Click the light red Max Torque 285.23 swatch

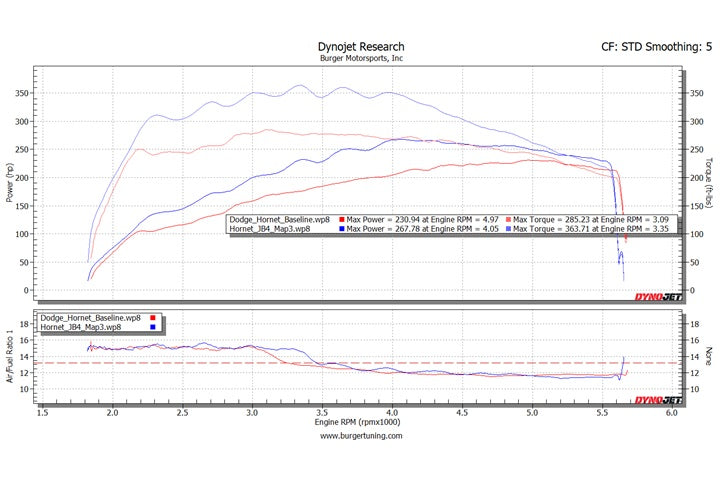pyautogui.click(x=508, y=220)
